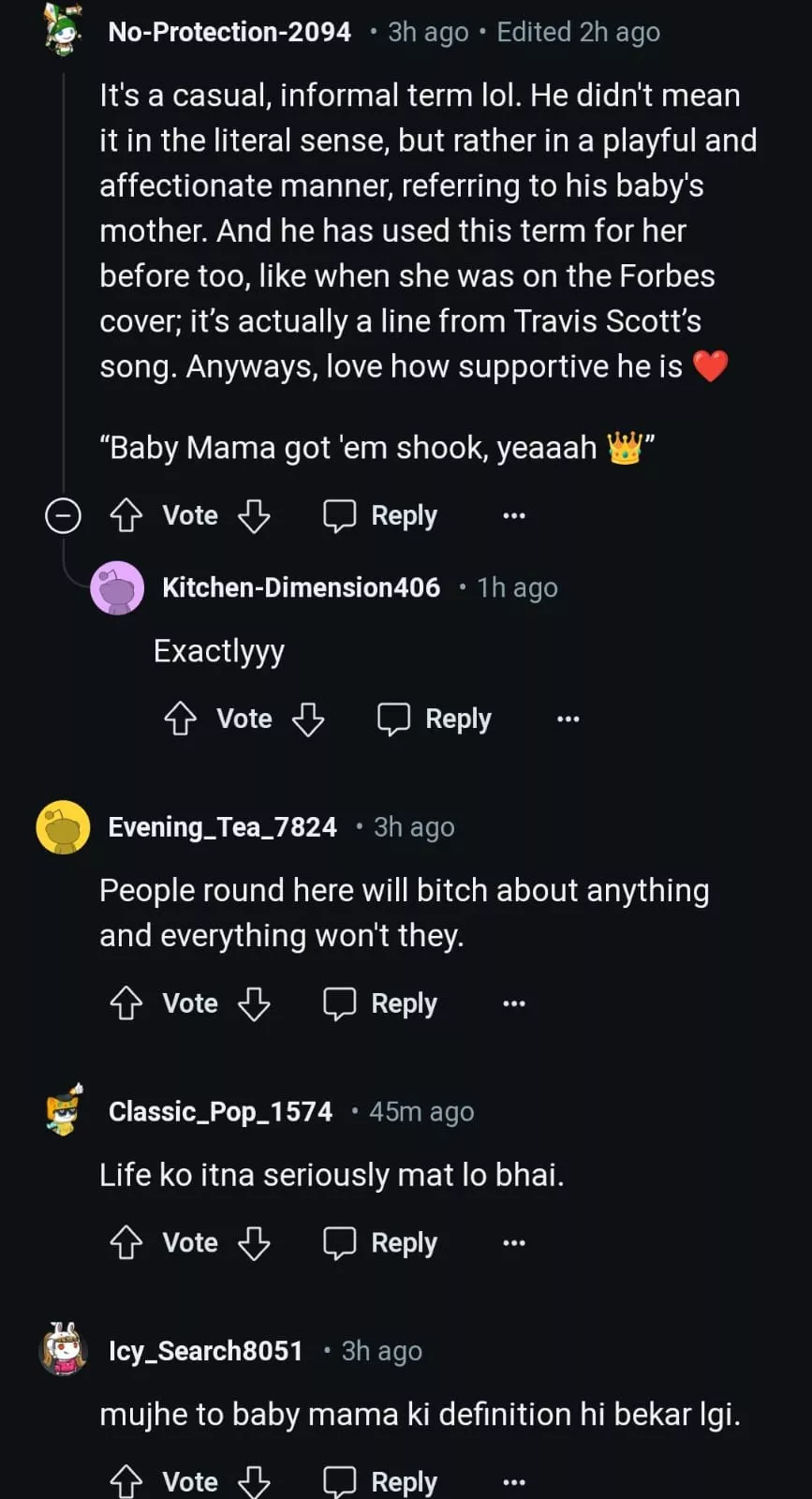Upvote Kitchen-Dimension406's 'Exactlyyy' comment
The width and height of the screenshot is (812, 1499).
[181, 720]
